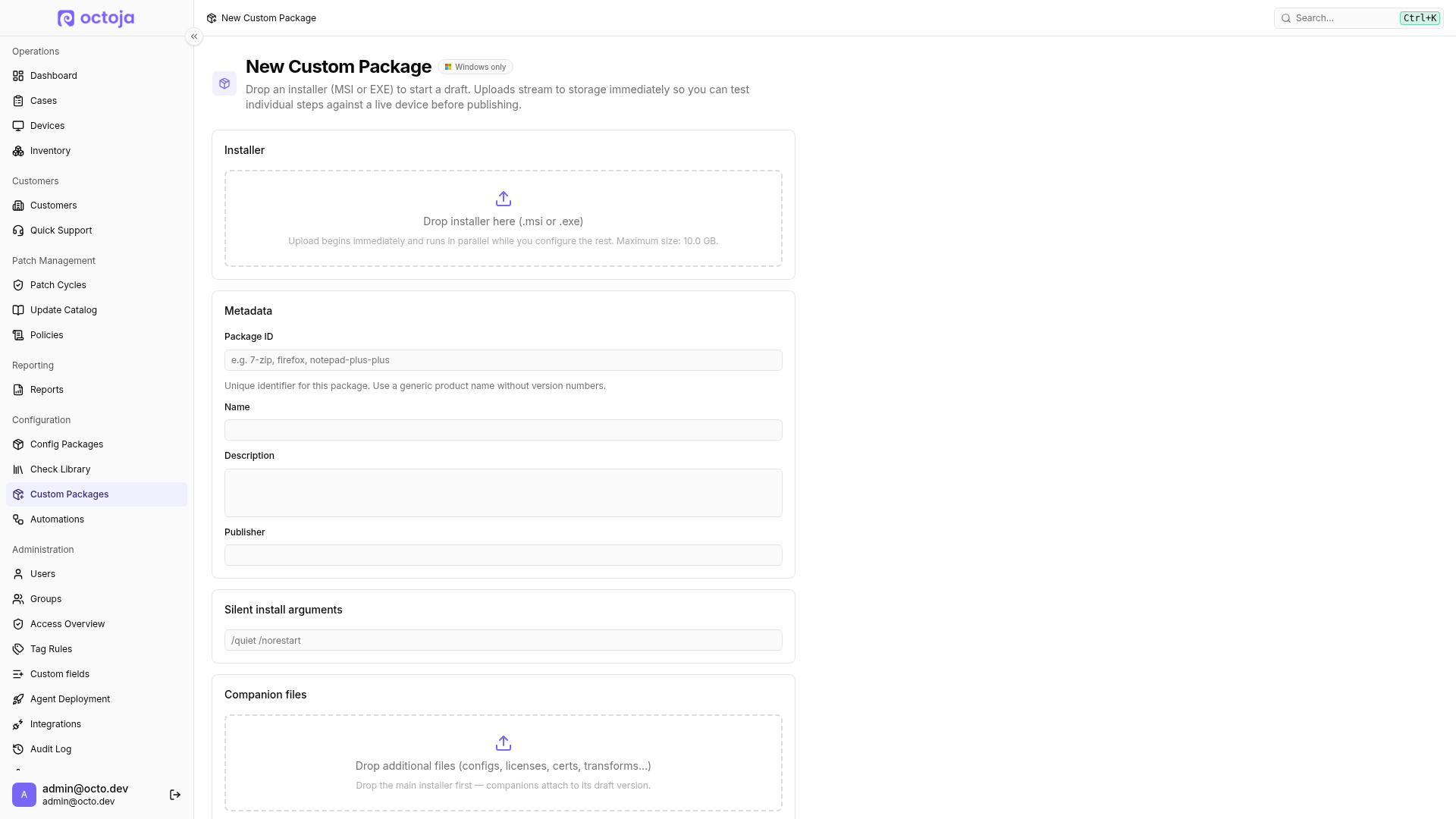Click the Policies scroll icon
This screenshot has height=819, width=1456.
tap(18, 335)
